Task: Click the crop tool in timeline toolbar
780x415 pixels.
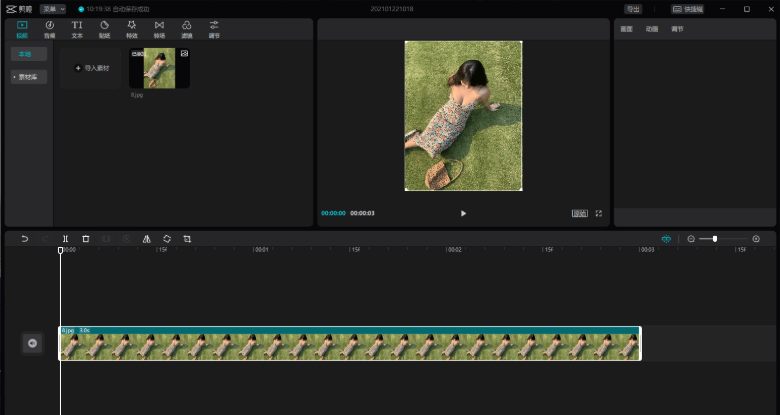Action: (x=187, y=239)
